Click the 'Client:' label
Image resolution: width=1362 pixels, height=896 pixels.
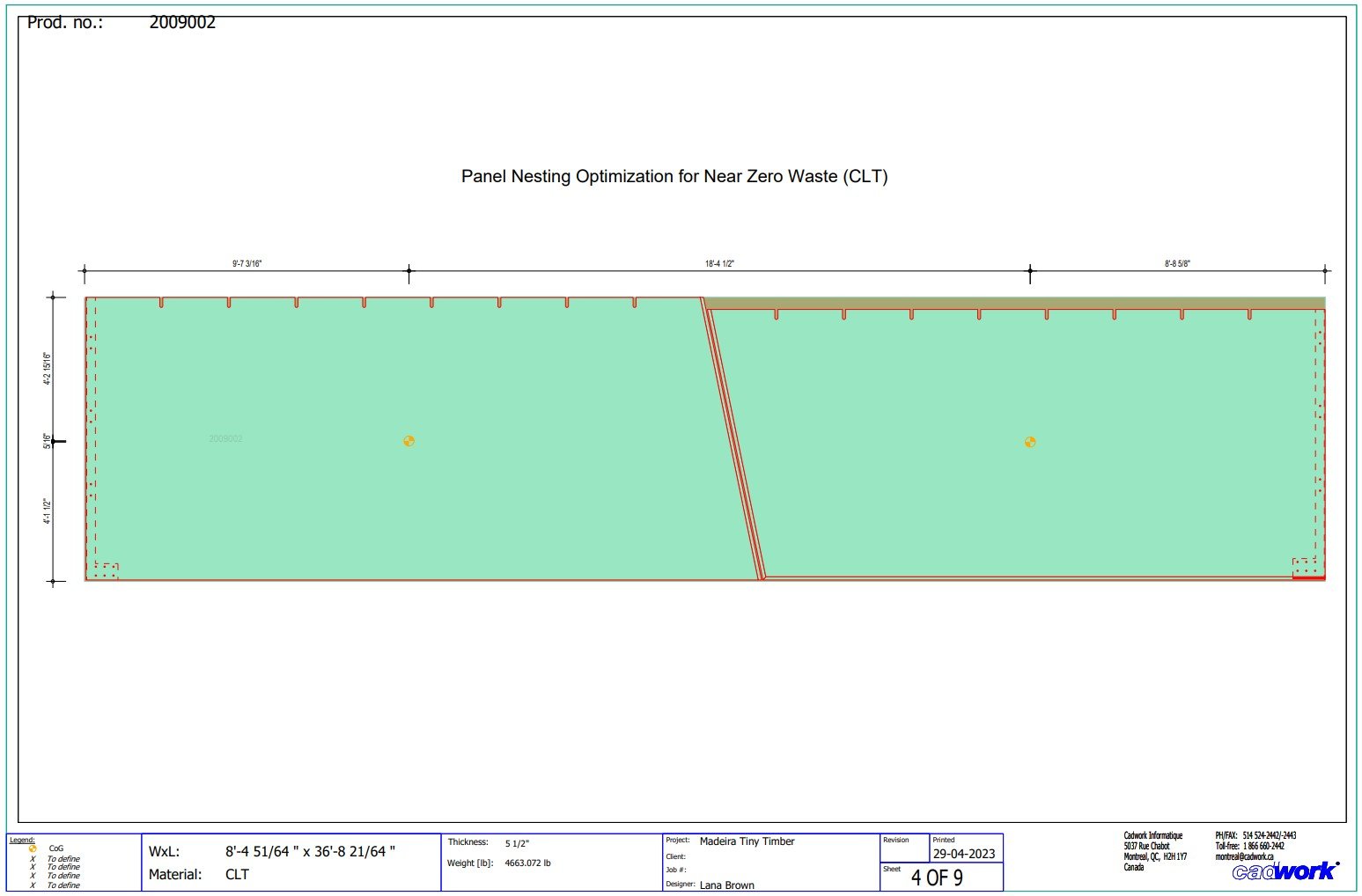tap(675, 856)
